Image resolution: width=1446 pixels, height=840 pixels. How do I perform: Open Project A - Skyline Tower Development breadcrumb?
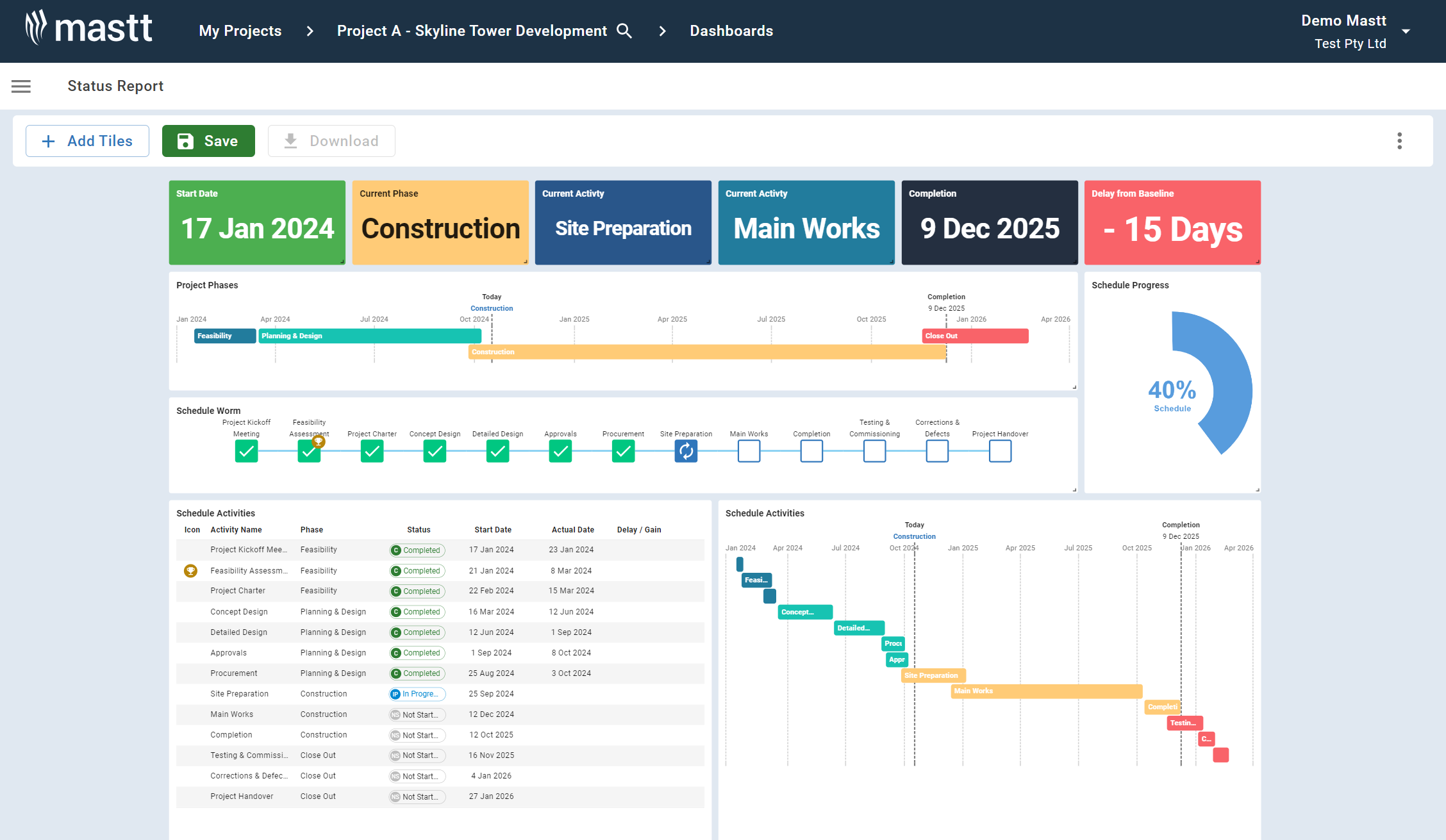pyautogui.click(x=472, y=31)
